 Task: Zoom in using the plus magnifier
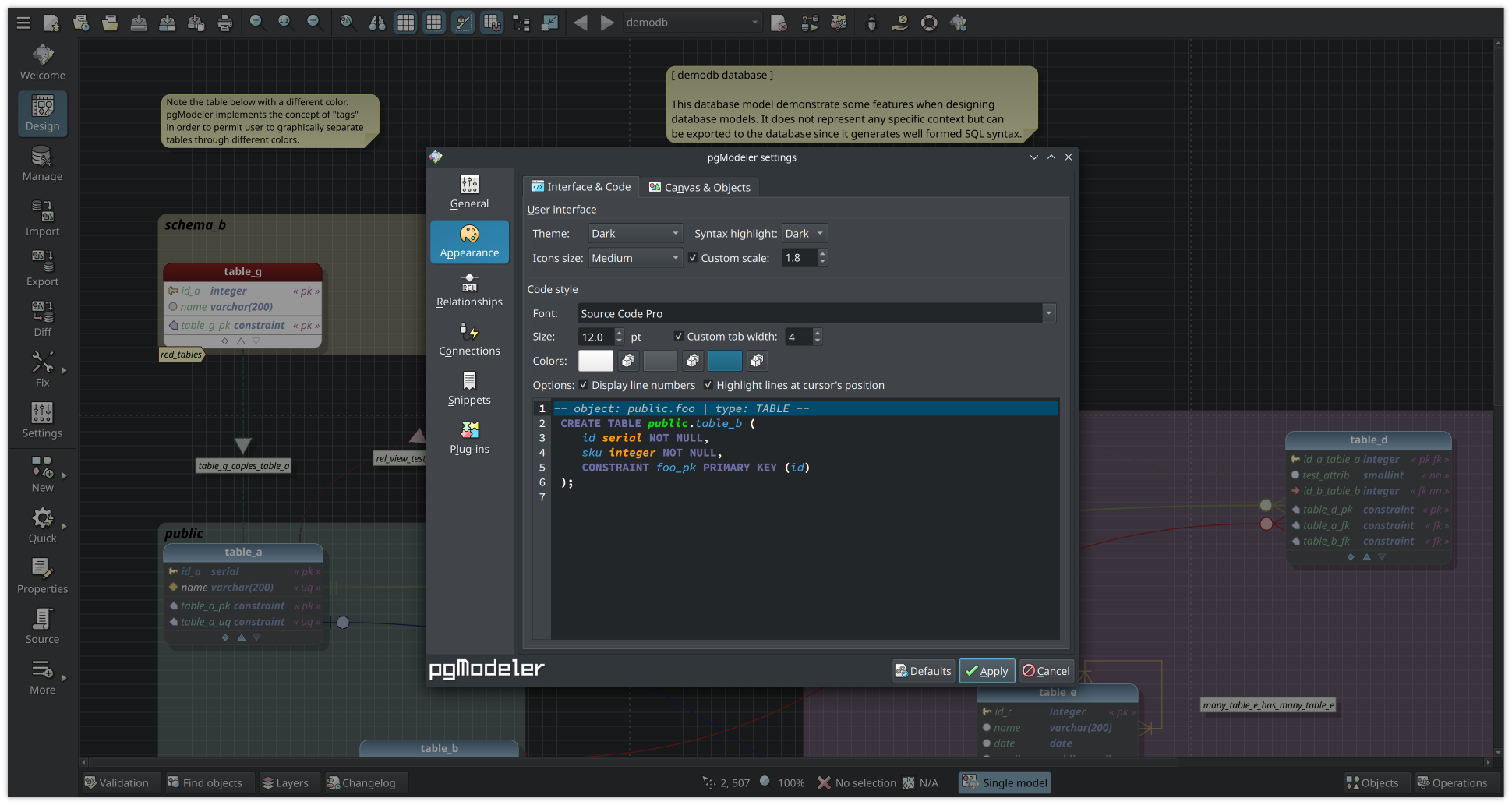(x=314, y=23)
